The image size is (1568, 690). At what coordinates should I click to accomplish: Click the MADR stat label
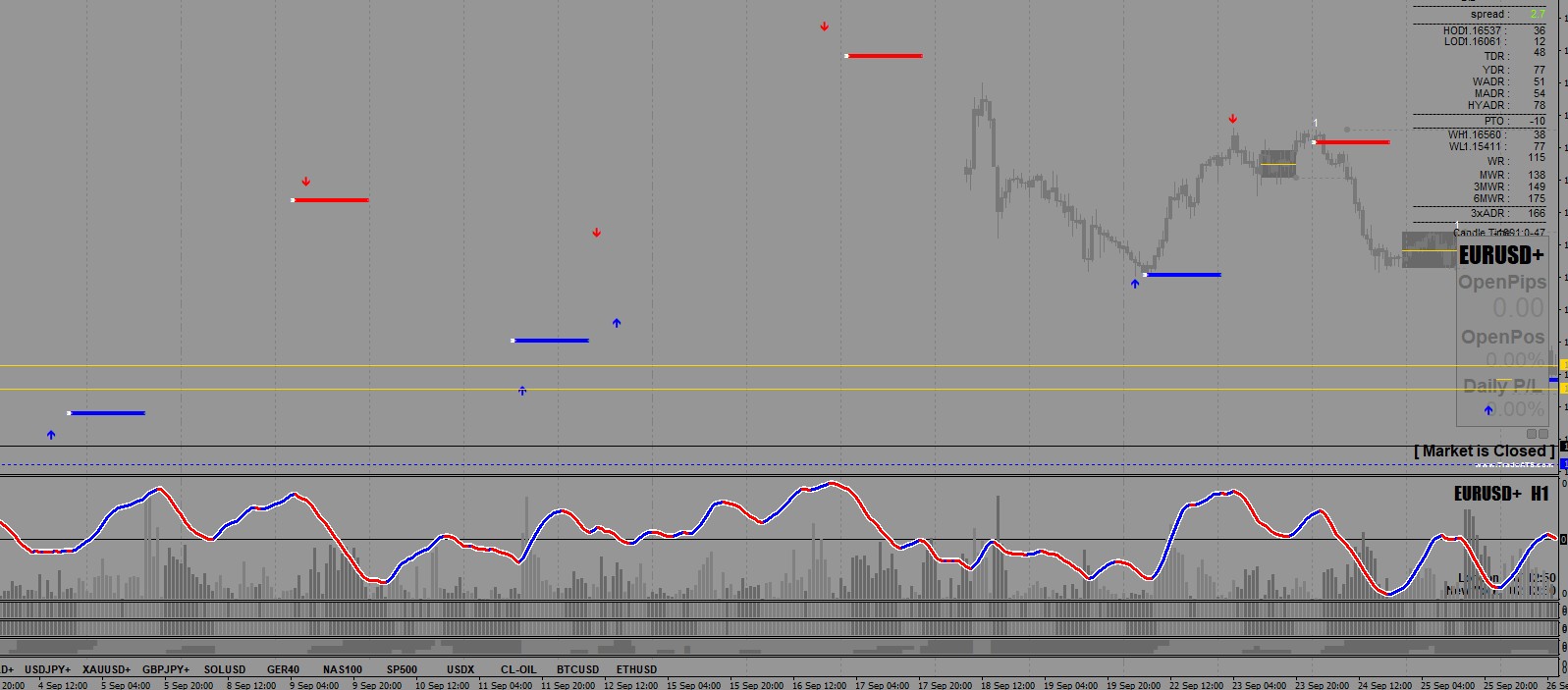pyautogui.click(x=1490, y=94)
